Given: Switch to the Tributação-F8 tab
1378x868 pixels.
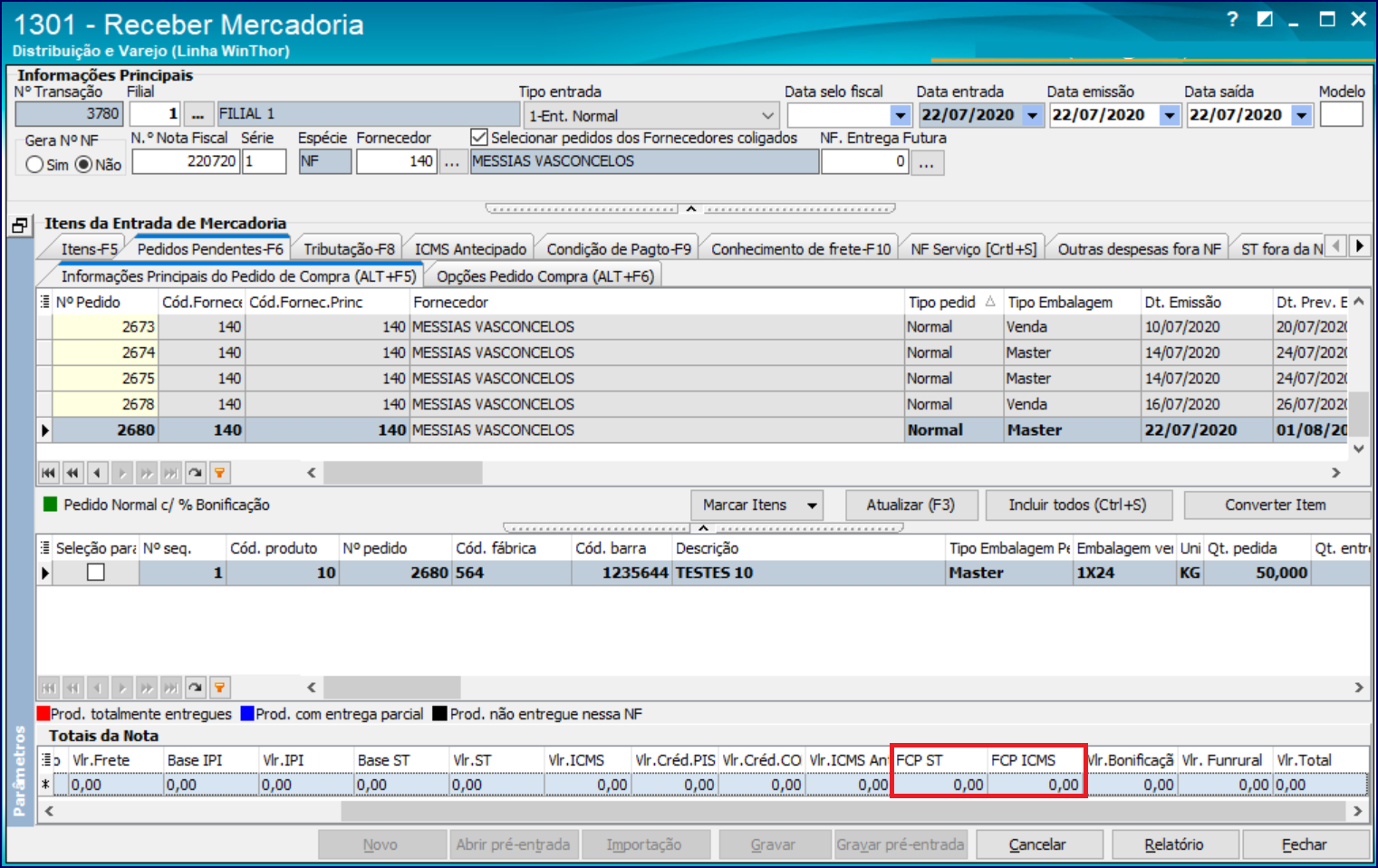Looking at the screenshot, I should point(349,249).
